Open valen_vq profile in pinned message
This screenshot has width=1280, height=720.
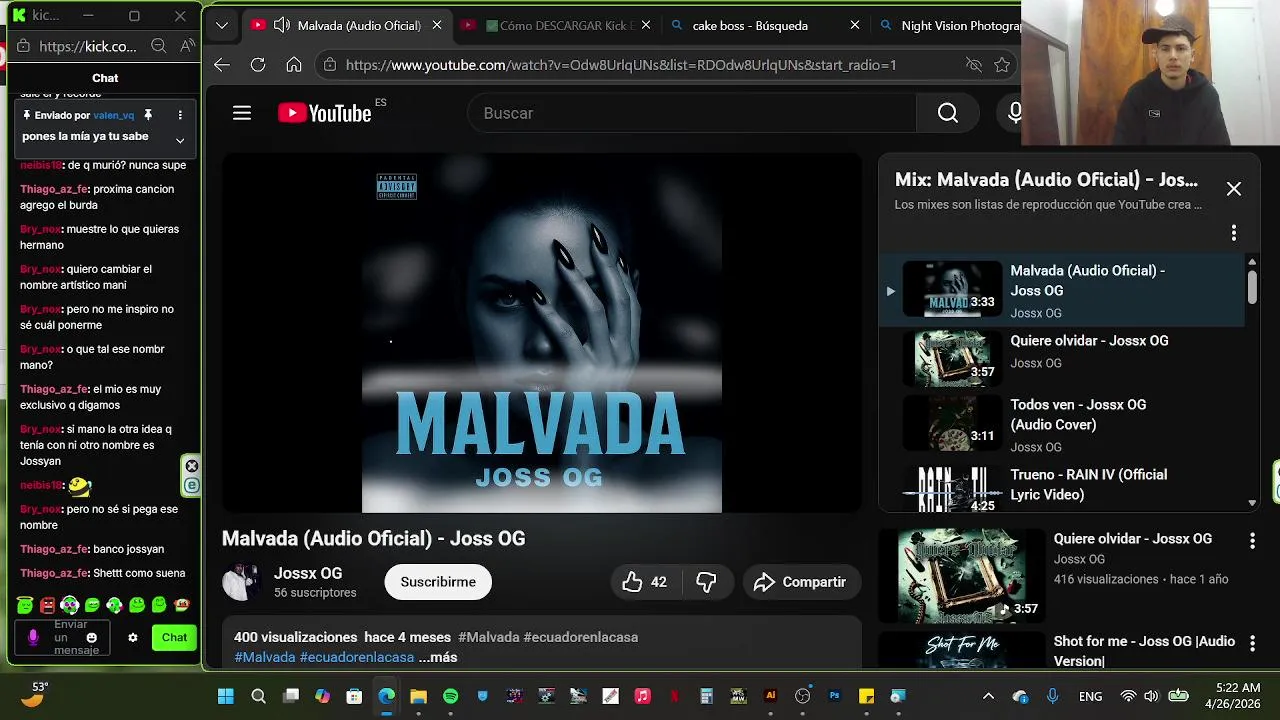click(x=114, y=115)
